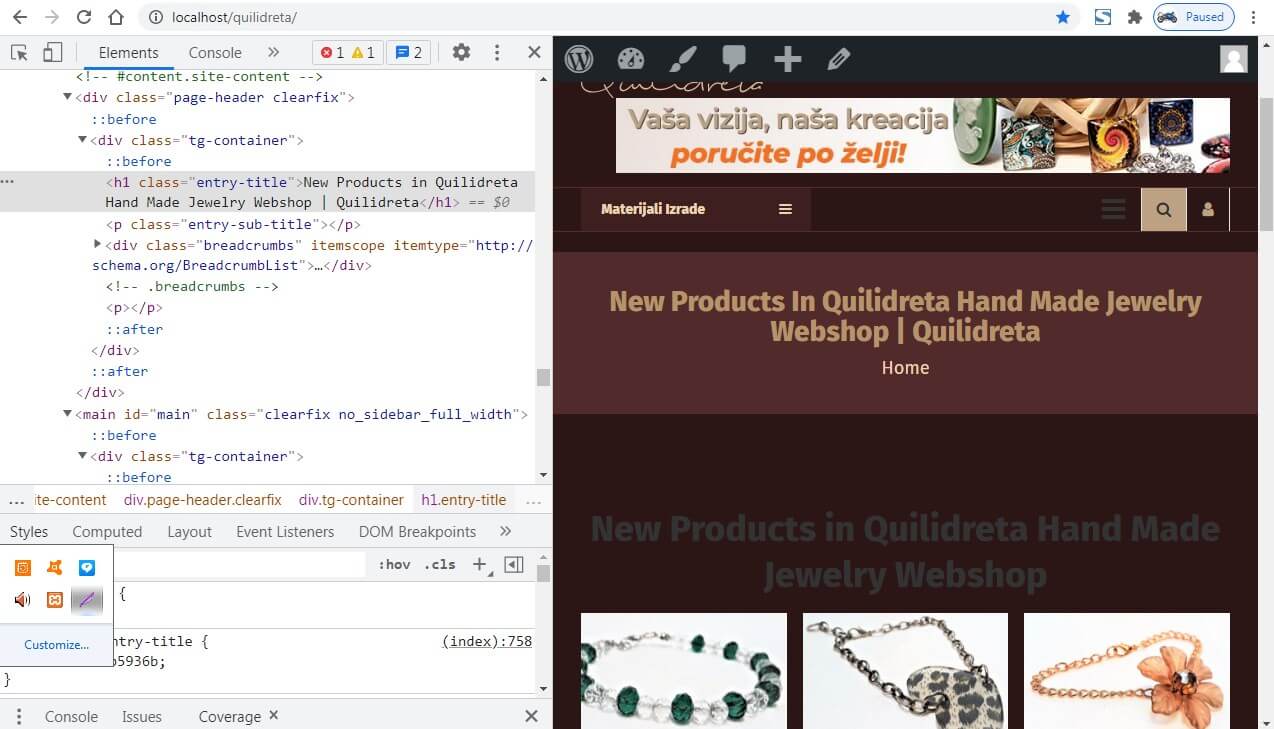Image resolution: width=1274 pixels, height=729 pixels.
Task: Show more DevTools panel tabs
Action: coord(273,53)
